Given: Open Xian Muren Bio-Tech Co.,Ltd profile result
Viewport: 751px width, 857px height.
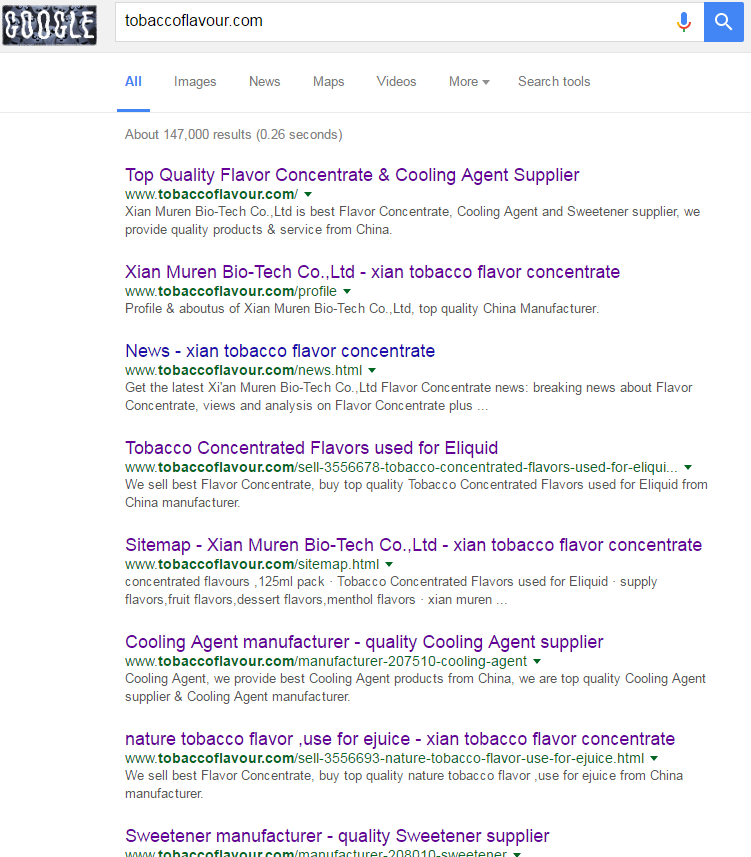Looking at the screenshot, I should point(372,272).
